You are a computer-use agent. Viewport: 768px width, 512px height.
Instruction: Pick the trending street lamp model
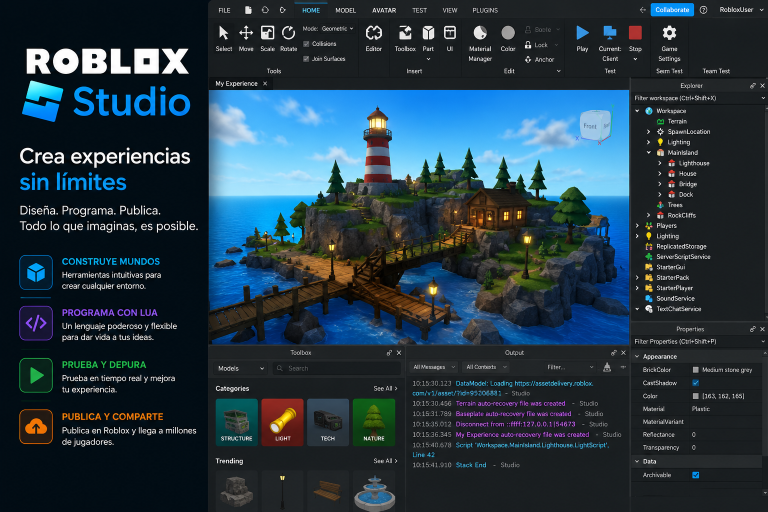pos(282,491)
